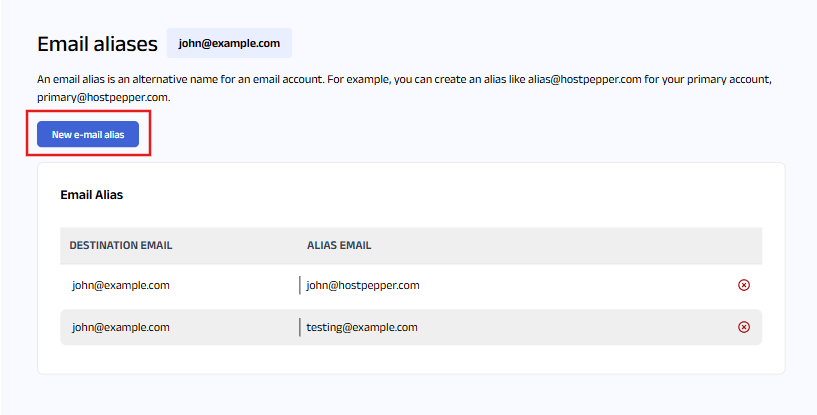Click destination john@example.com in the first row
The width and height of the screenshot is (817, 415).
pos(121,285)
